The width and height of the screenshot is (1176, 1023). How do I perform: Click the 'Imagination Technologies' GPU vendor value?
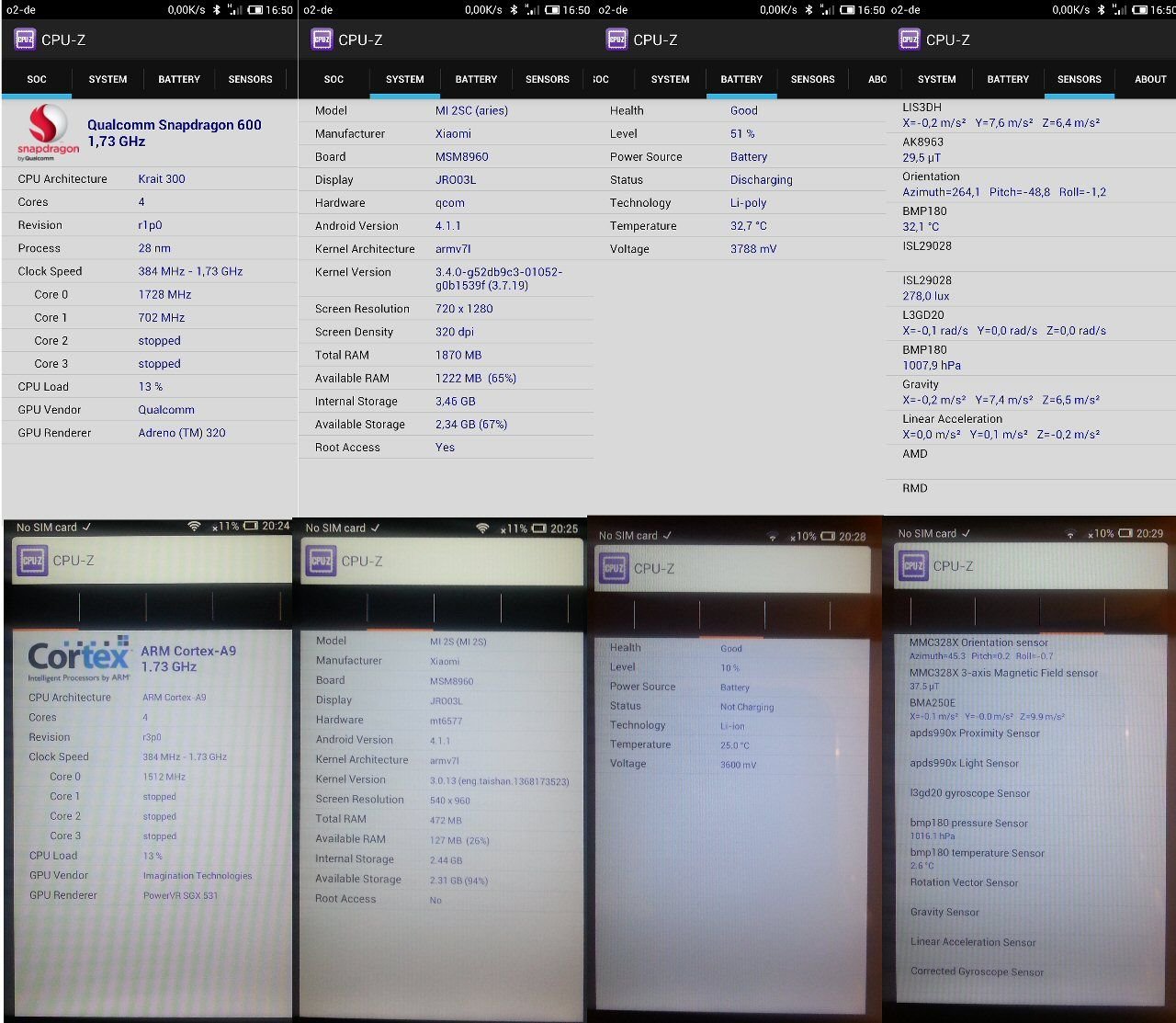pyautogui.click(x=197, y=876)
